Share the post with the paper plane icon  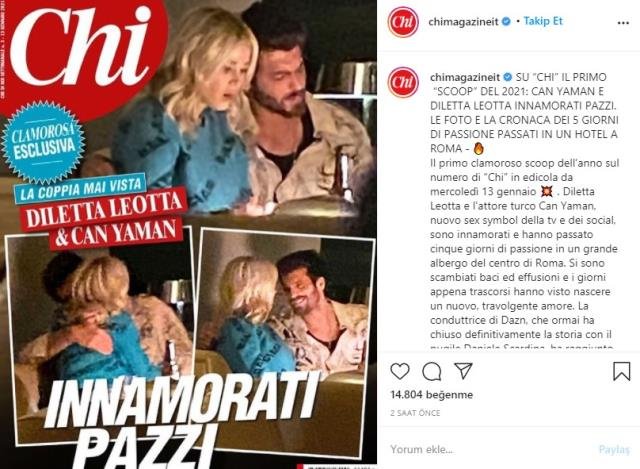[463, 371]
